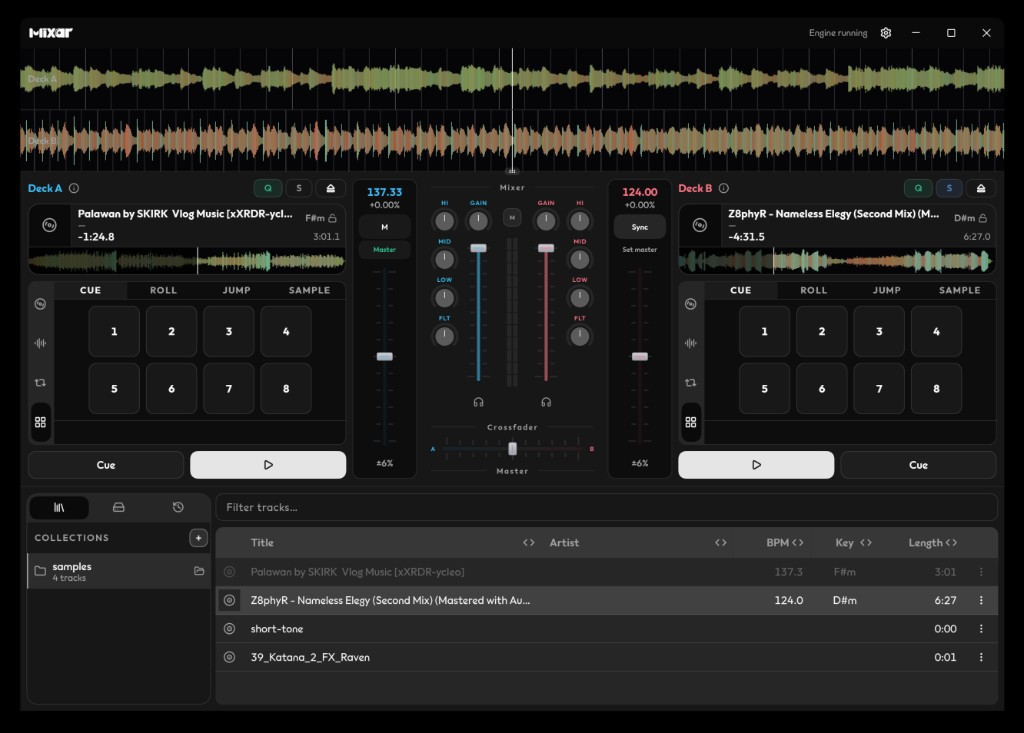Play Deck A
This screenshot has width=1024, height=733.
[268, 464]
